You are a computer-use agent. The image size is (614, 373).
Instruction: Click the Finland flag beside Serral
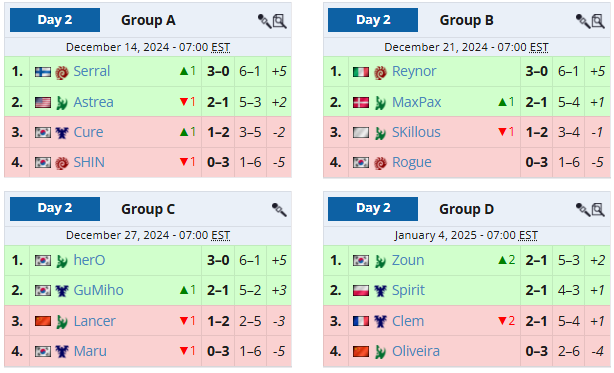pyautogui.click(x=43, y=72)
